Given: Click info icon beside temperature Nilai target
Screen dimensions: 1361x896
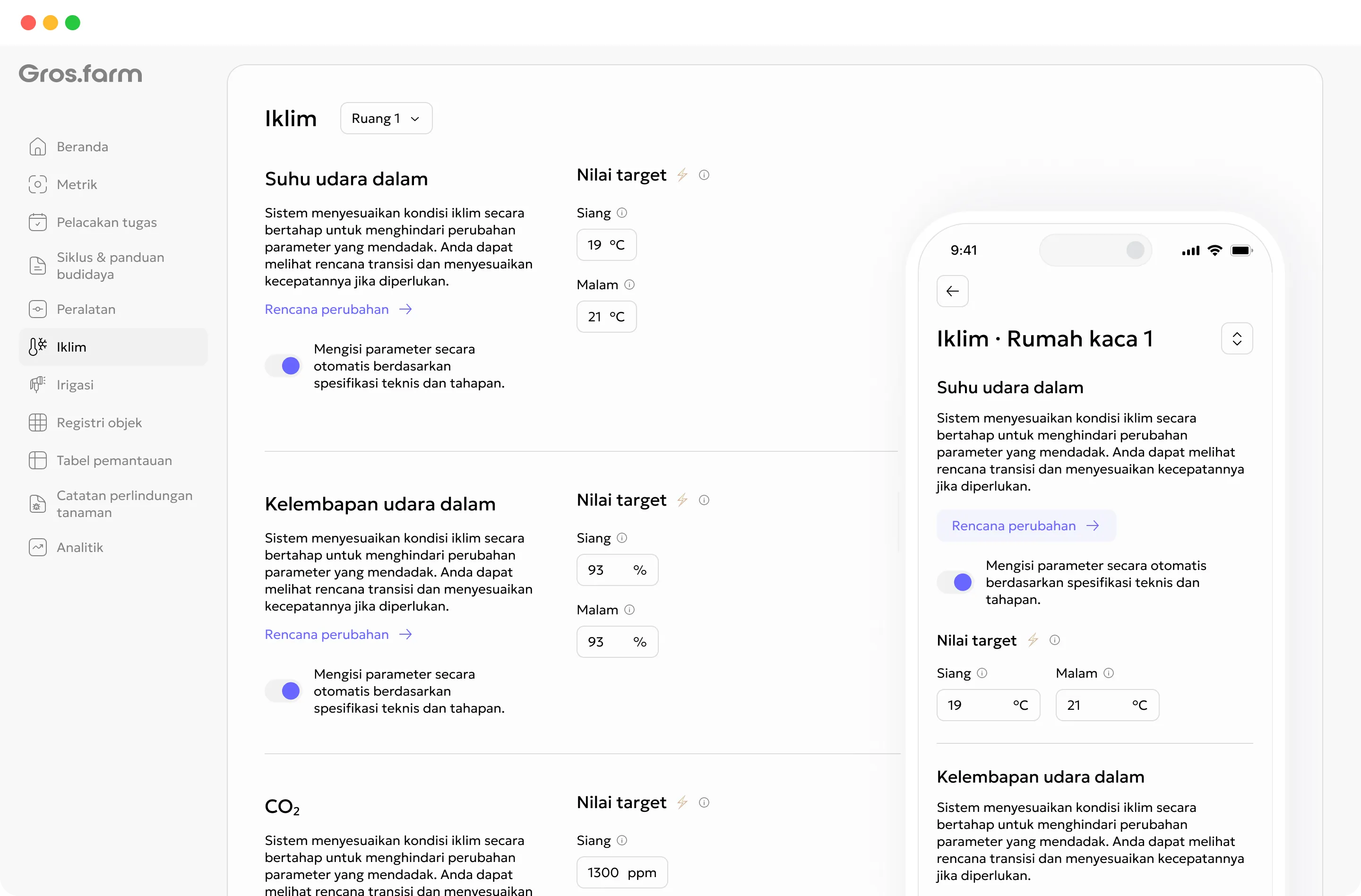Looking at the screenshot, I should 704,174.
